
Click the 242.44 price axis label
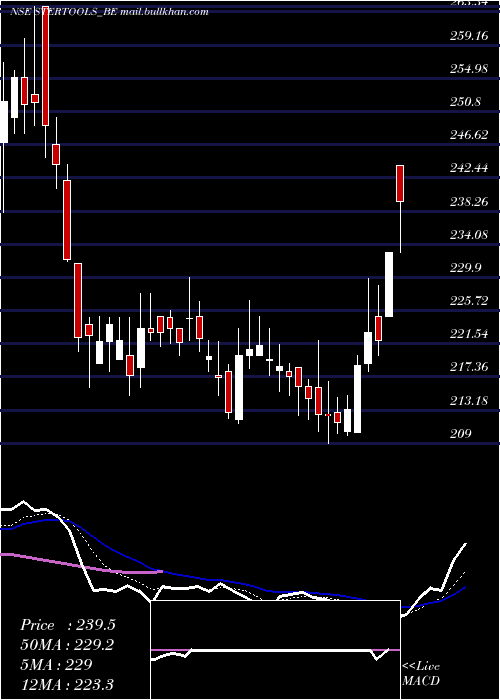click(469, 168)
